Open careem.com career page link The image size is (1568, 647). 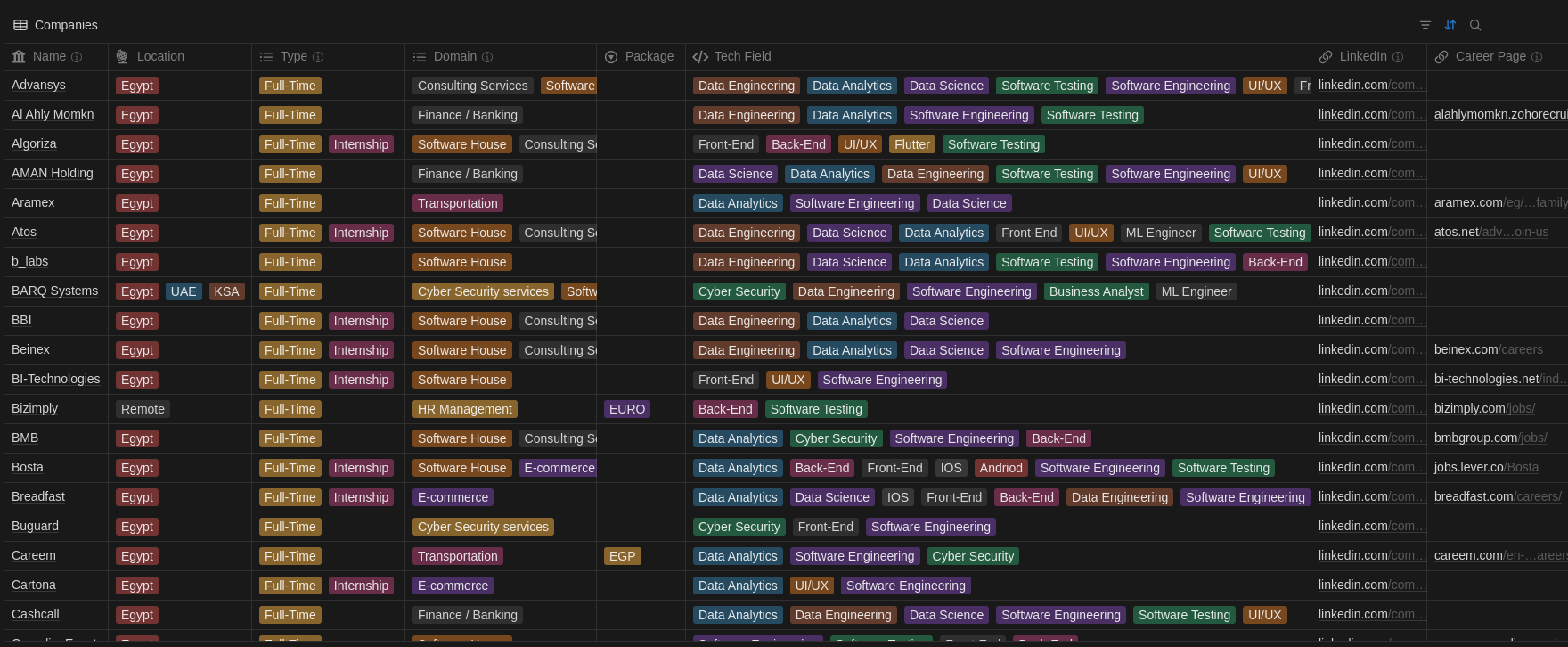1500,555
